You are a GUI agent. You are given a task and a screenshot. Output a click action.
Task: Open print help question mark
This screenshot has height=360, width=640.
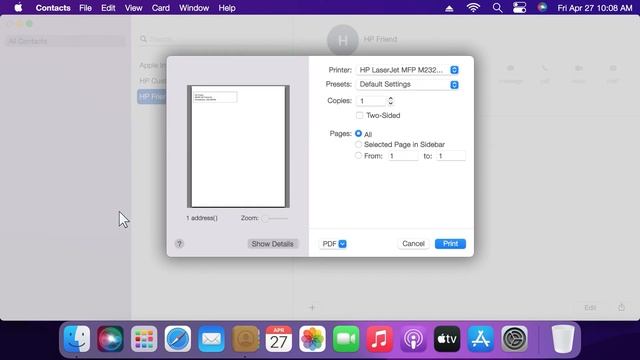point(179,244)
